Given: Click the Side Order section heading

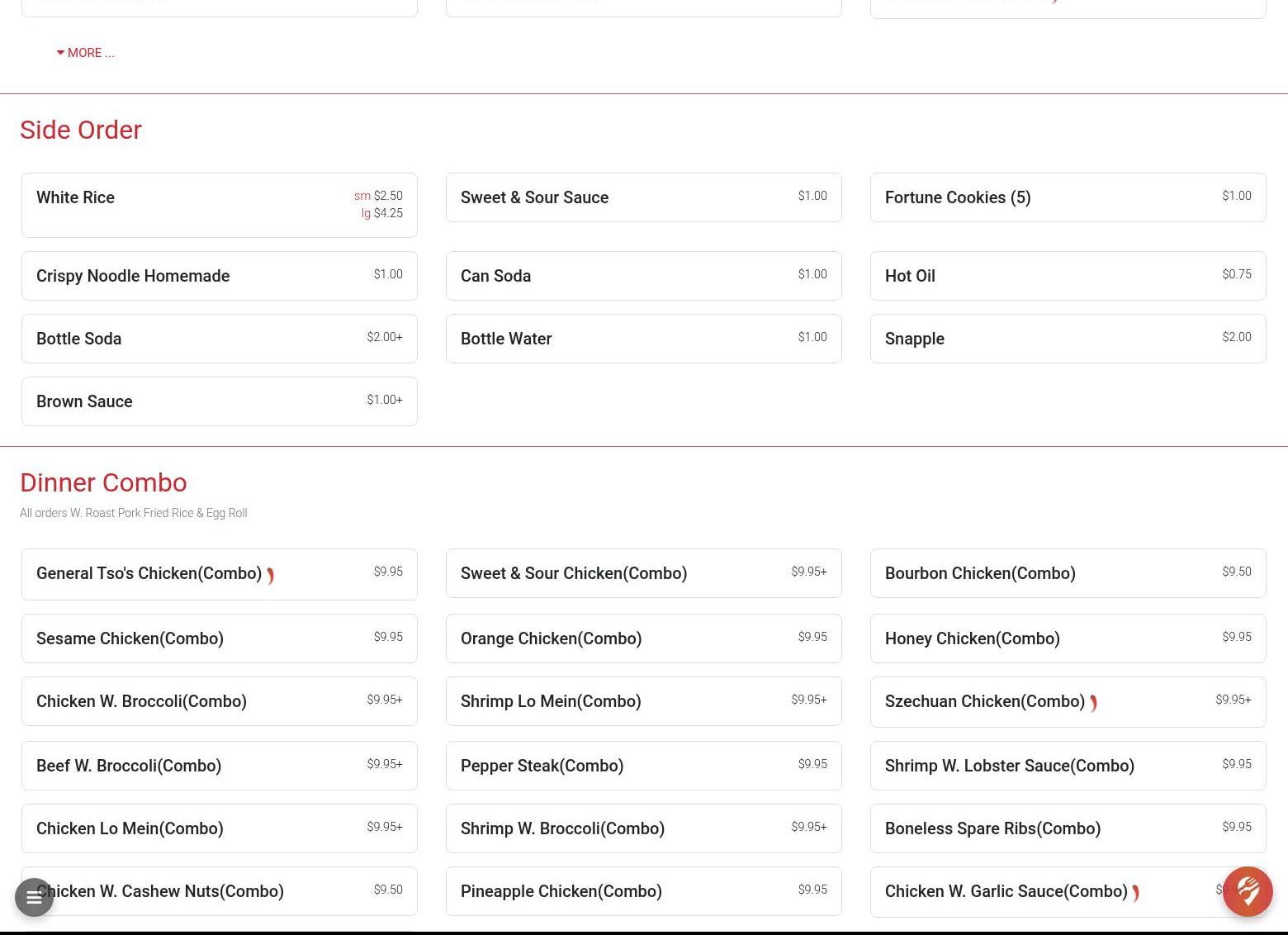Looking at the screenshot, I should click(81, 130).
